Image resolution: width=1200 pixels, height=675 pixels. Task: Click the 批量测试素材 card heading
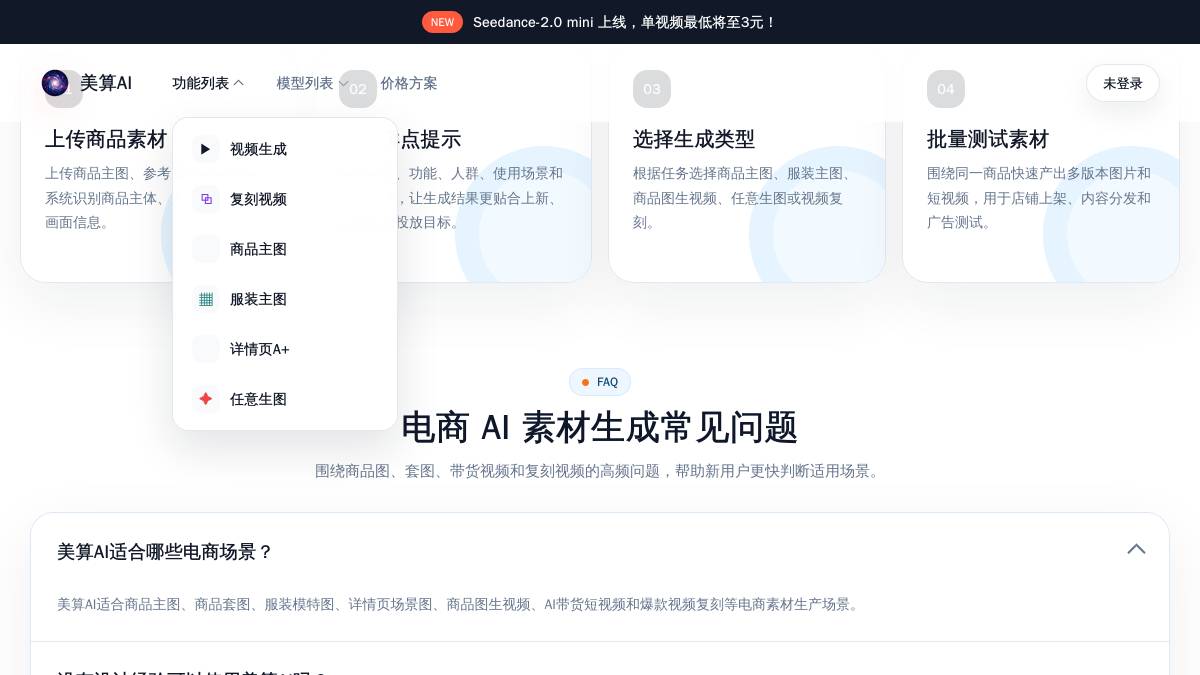(x=988, y=139)
